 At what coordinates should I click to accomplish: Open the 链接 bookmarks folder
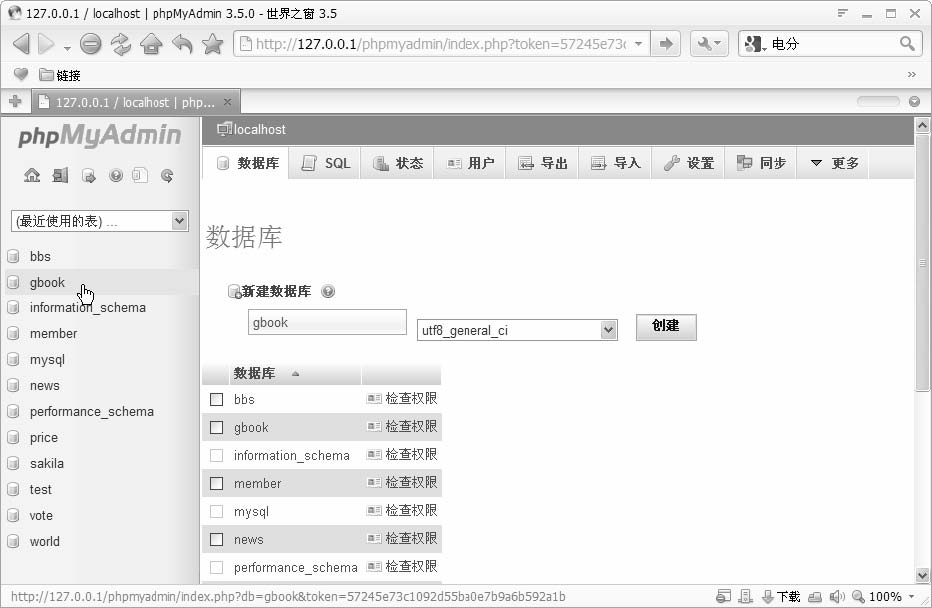pyautogui.click(x=59, y=75)
